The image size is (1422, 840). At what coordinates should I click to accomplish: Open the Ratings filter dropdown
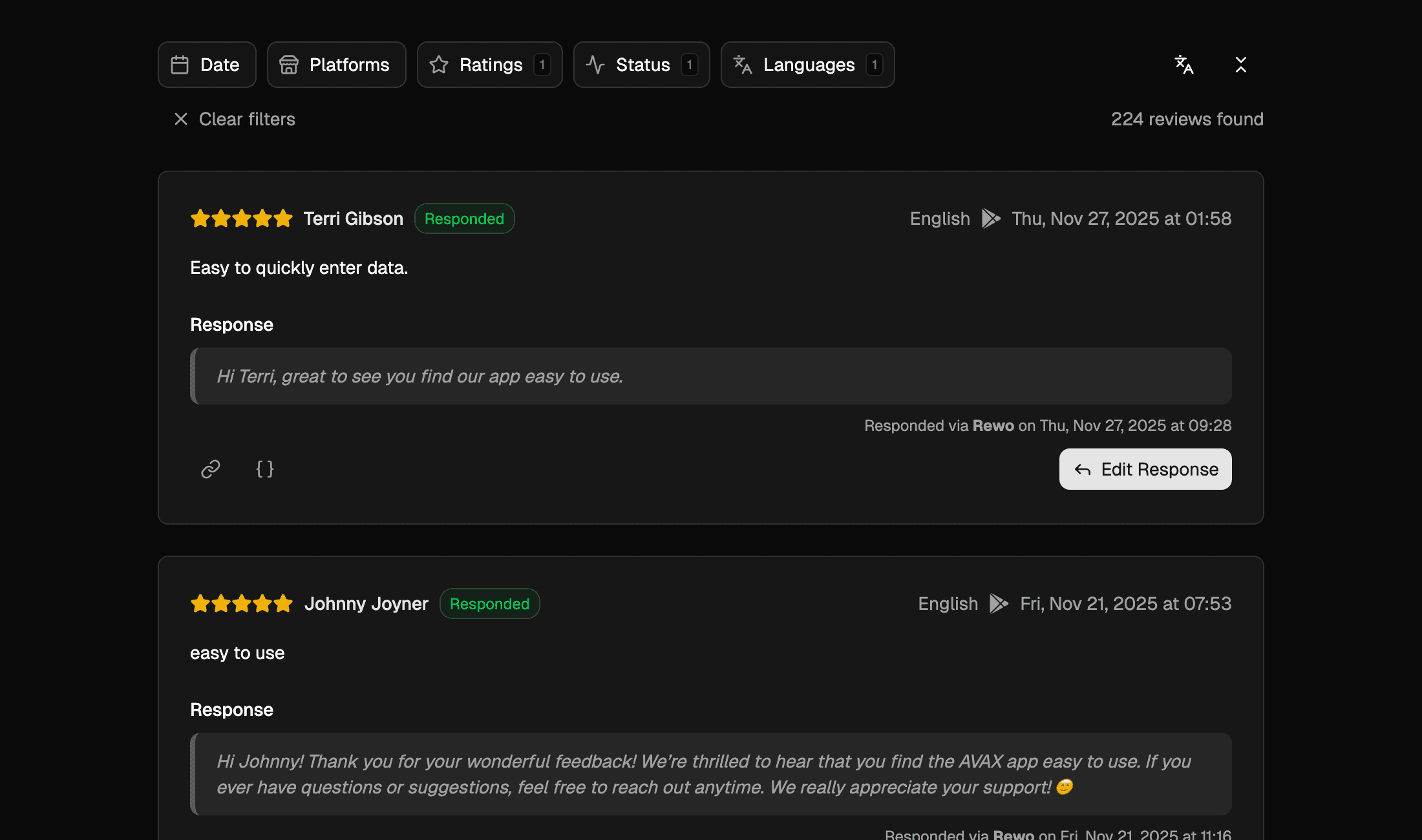(490, 65)
